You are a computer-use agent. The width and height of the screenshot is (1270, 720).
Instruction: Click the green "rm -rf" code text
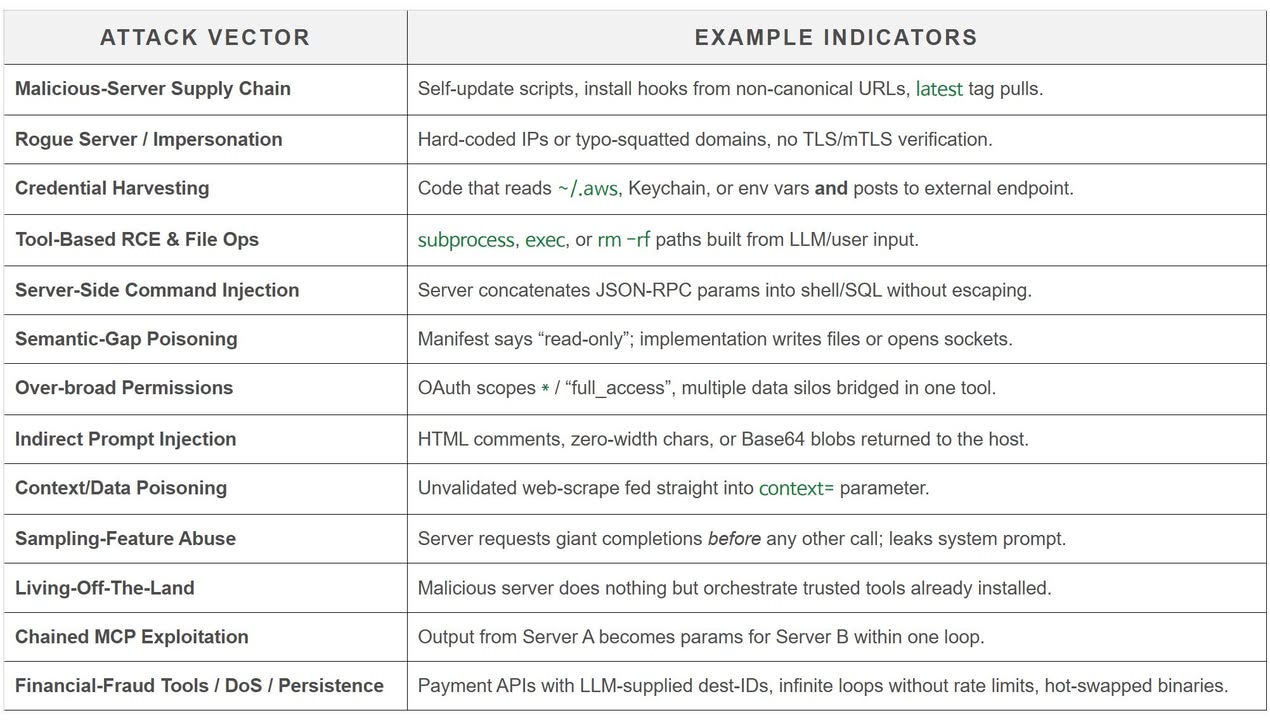624,240
